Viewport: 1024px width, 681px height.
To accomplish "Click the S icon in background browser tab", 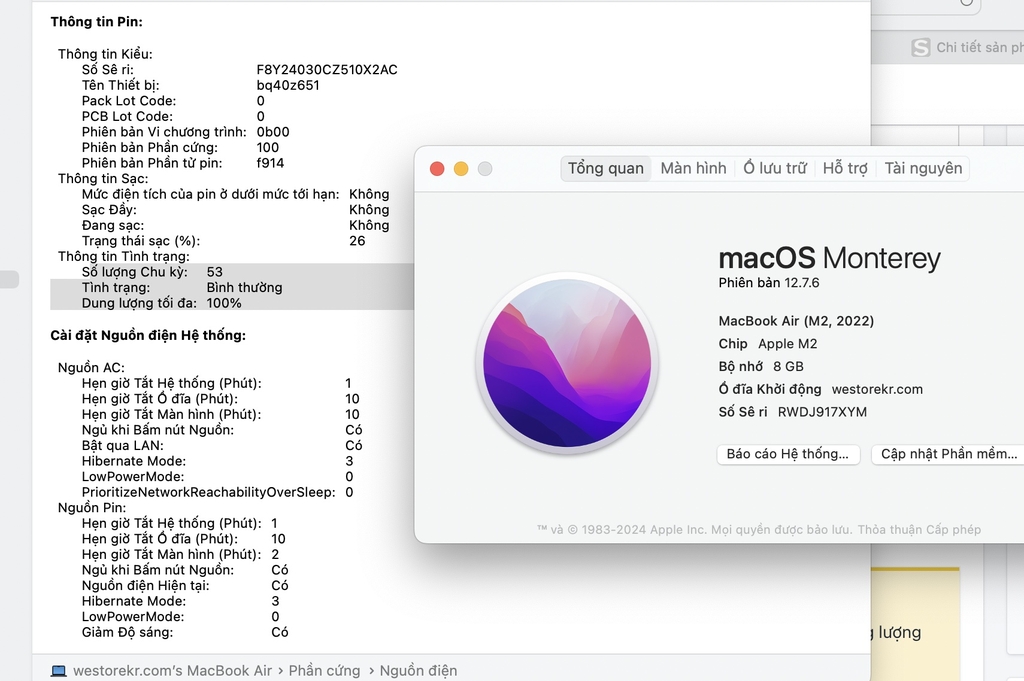I will click(x=921, y=48).
